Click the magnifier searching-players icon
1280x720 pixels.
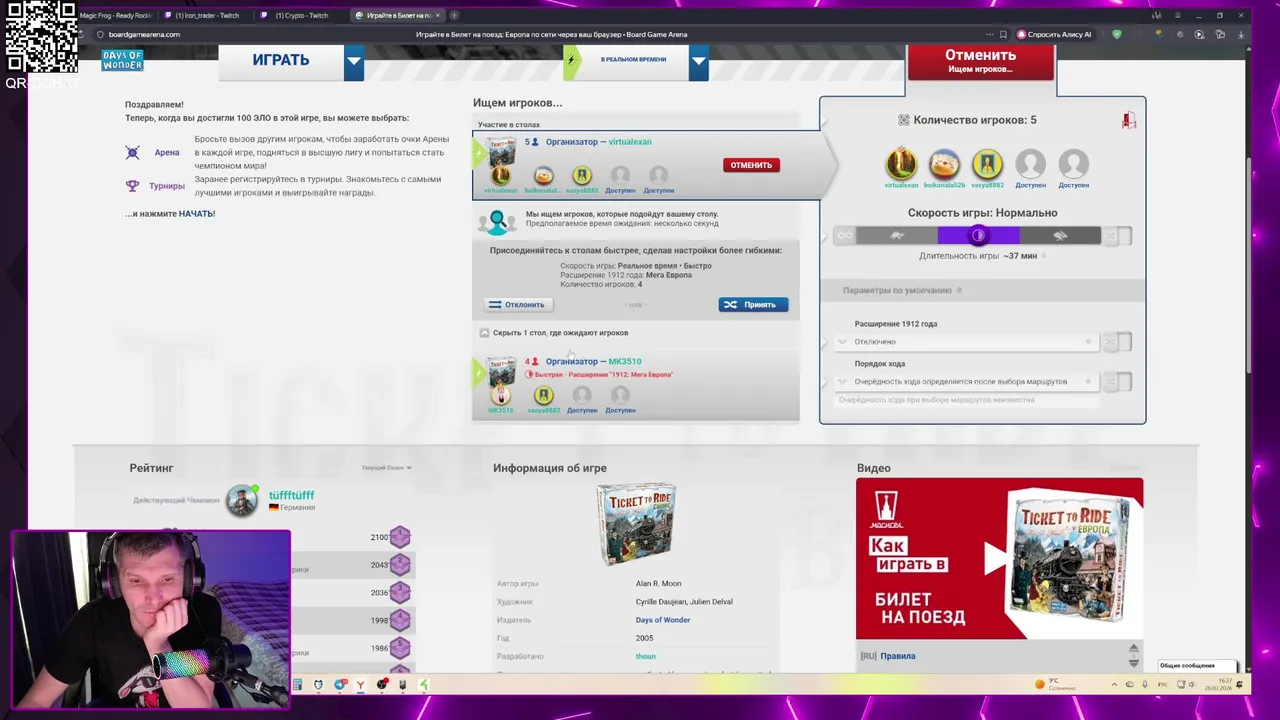497,222
